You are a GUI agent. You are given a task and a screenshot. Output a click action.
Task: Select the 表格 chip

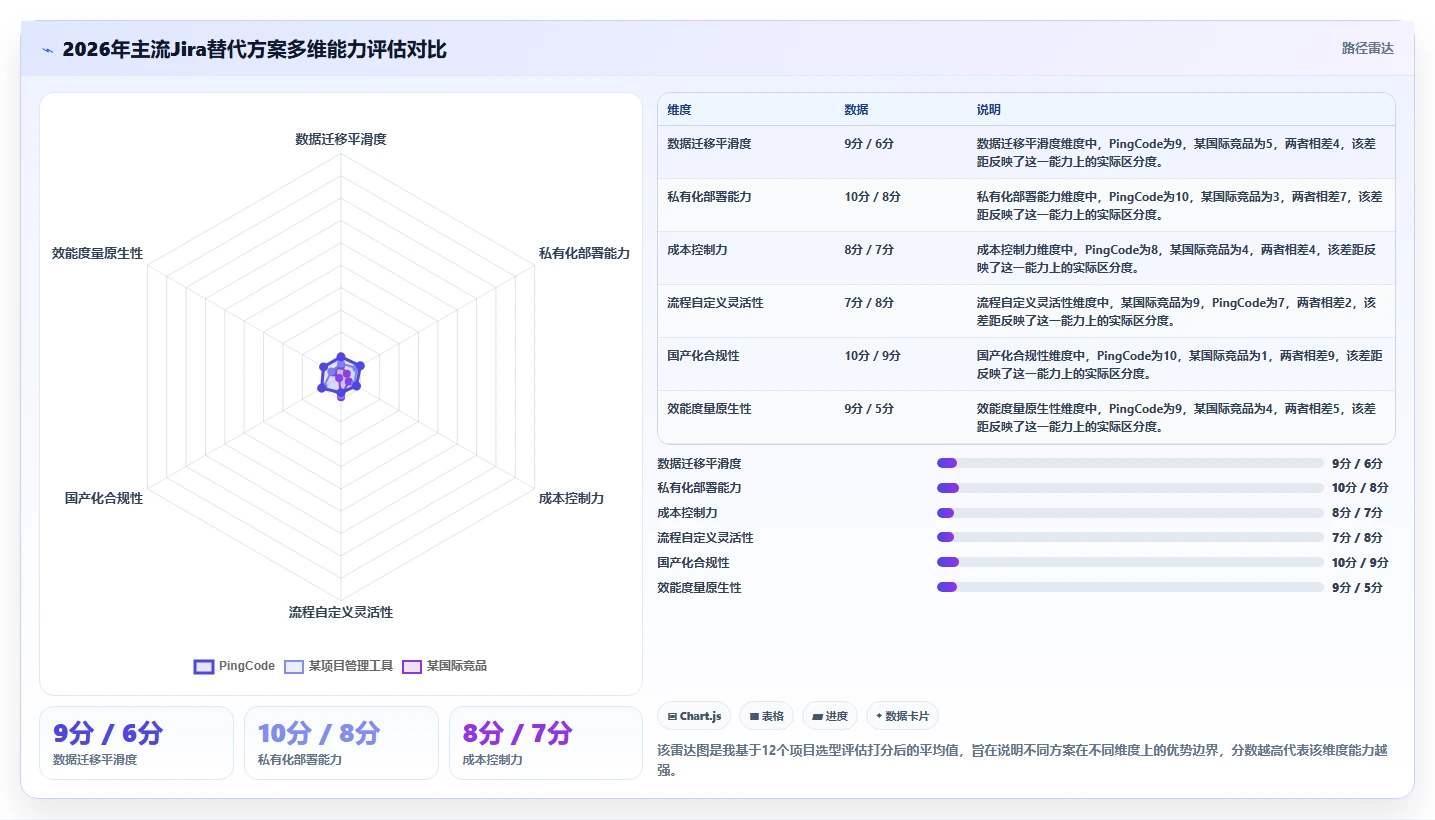pos(767,716)
